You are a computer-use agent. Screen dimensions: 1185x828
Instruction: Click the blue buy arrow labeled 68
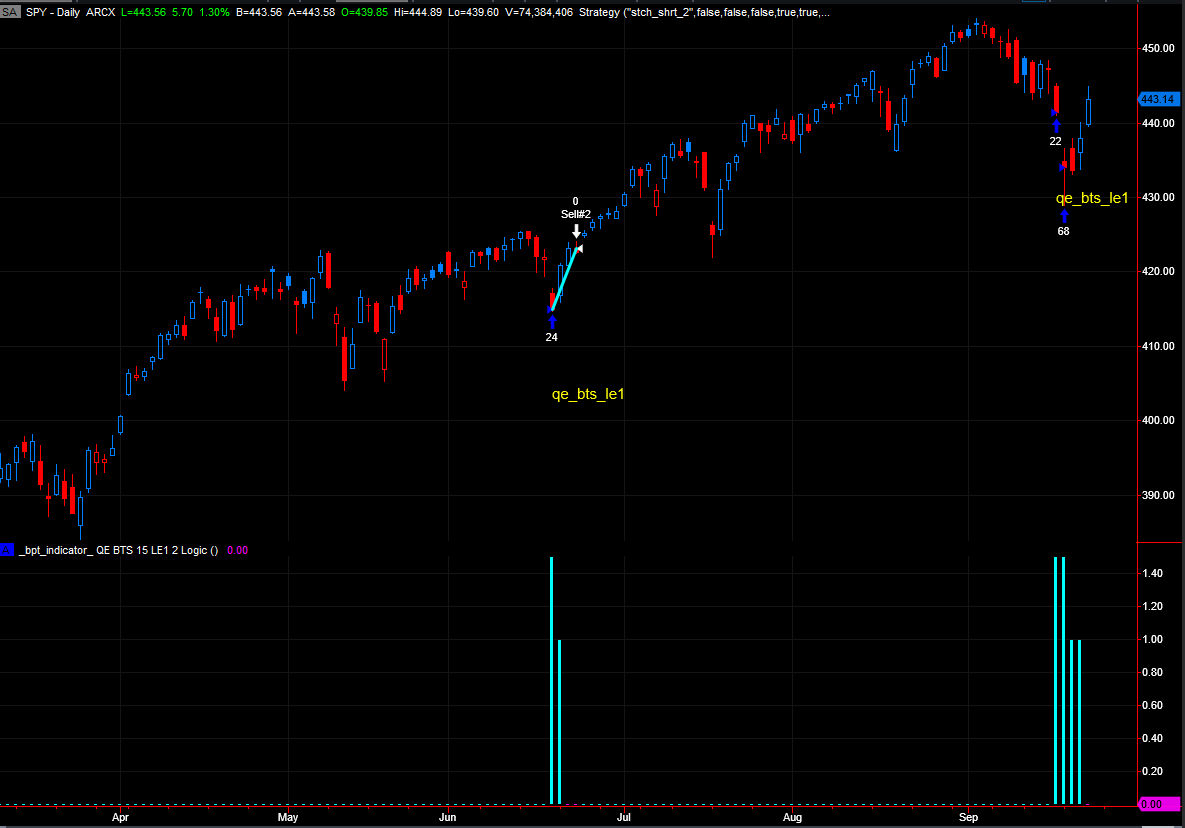(x=1064, y=215)
